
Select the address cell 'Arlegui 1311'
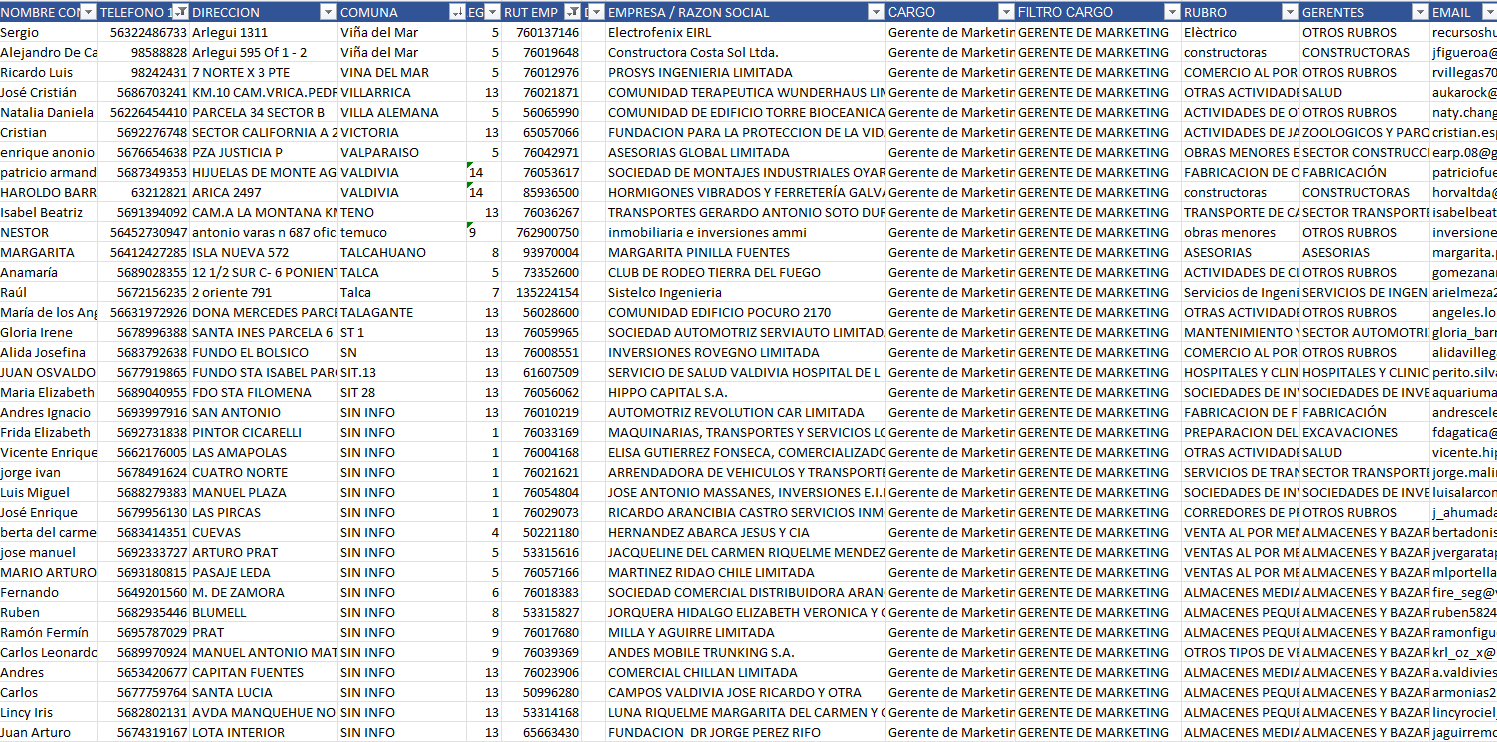coord(264,32)
